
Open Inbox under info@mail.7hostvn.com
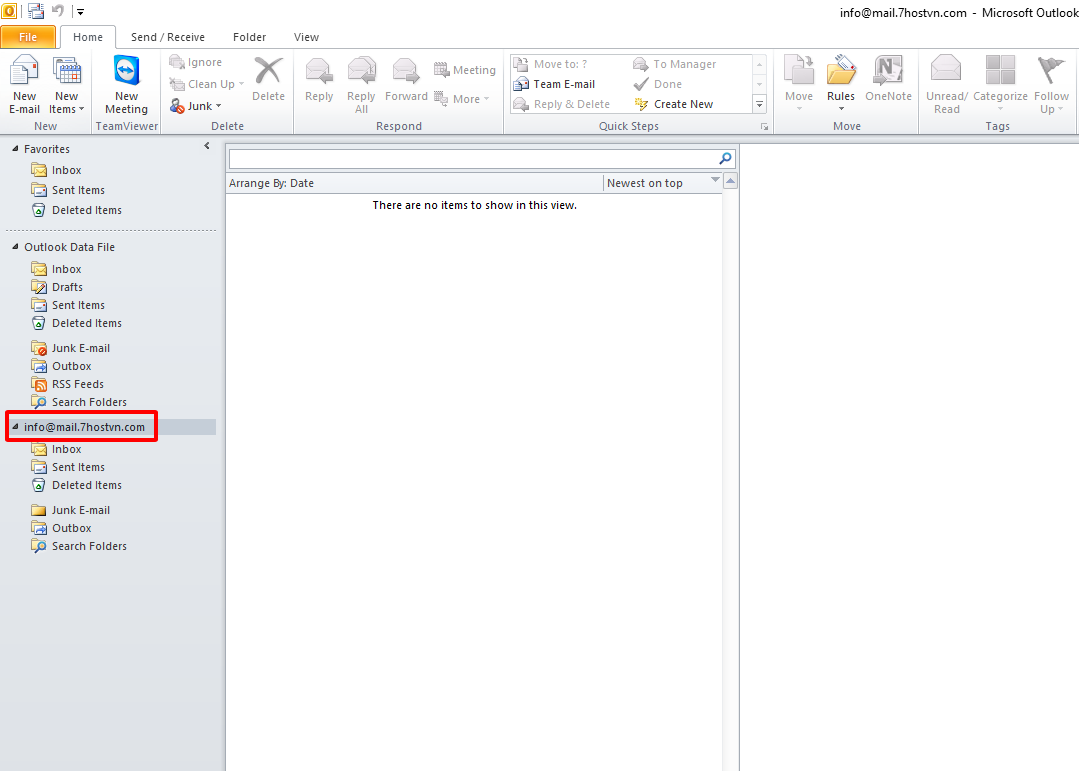(x=56, y=449)
